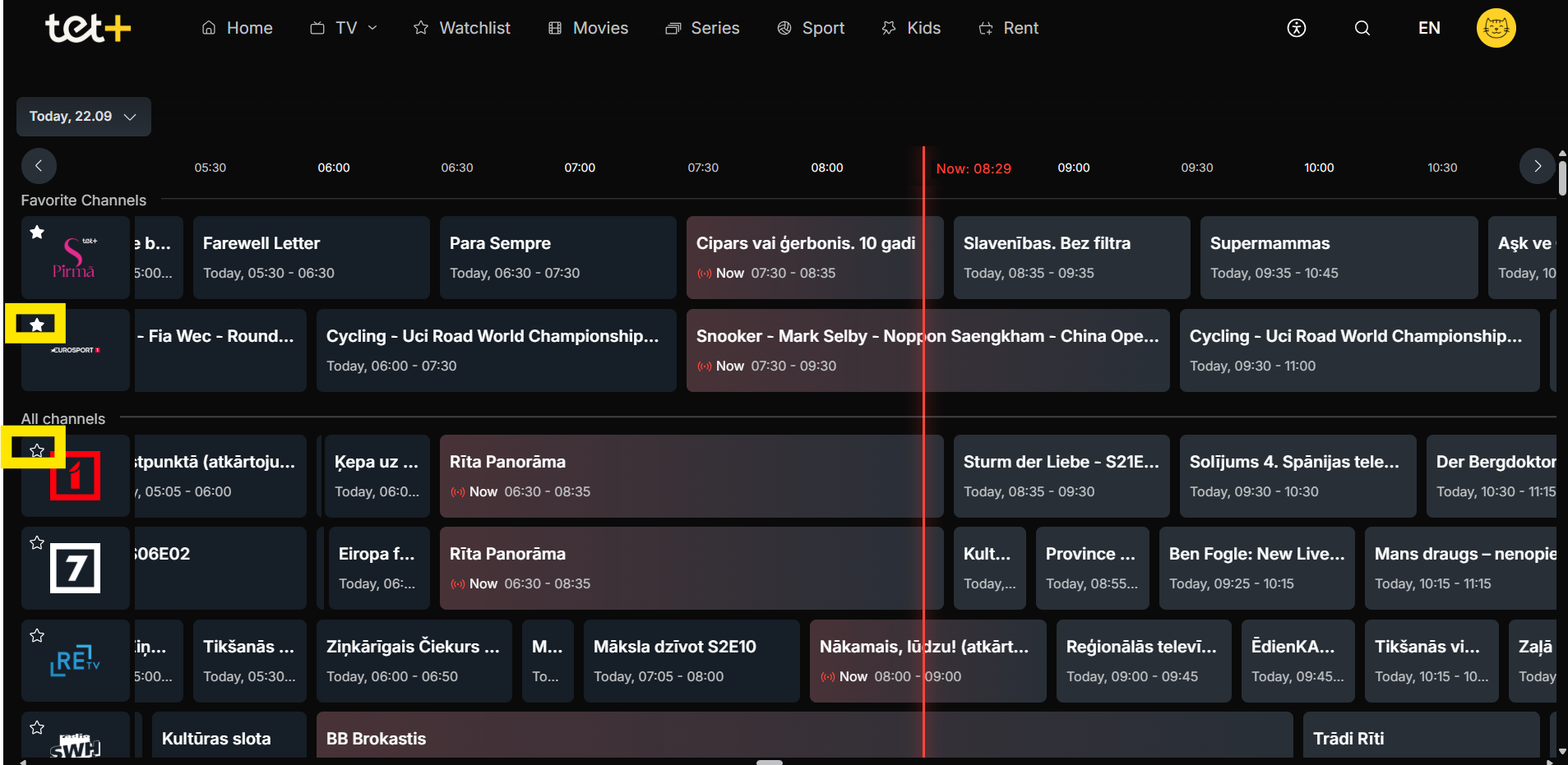This screenshot has height=765, width=1568.
Task: Expand the TV menu dropdown
Action: point(344,28)
